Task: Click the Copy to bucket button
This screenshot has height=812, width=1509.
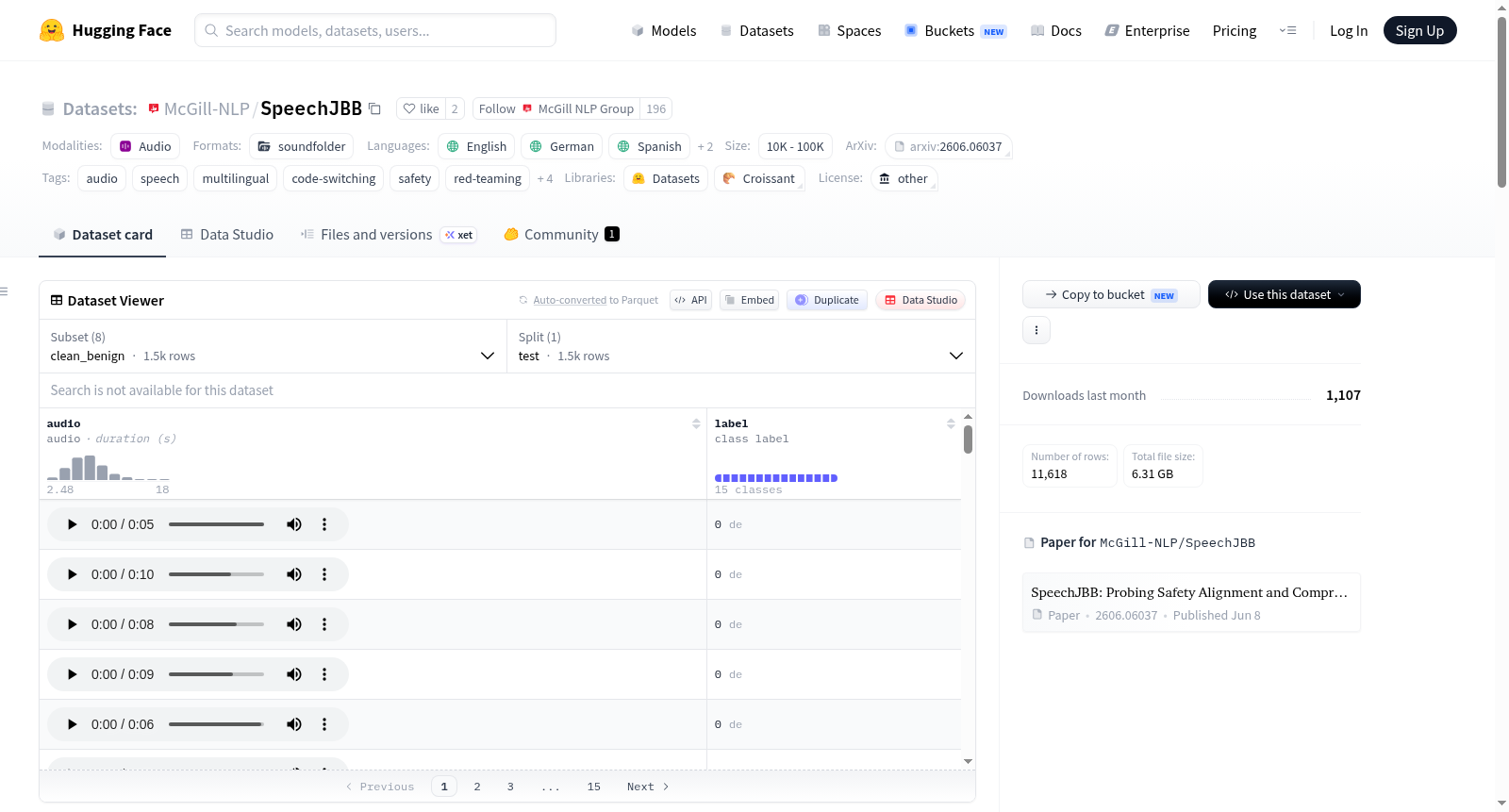Action: tap(1111, 294)
